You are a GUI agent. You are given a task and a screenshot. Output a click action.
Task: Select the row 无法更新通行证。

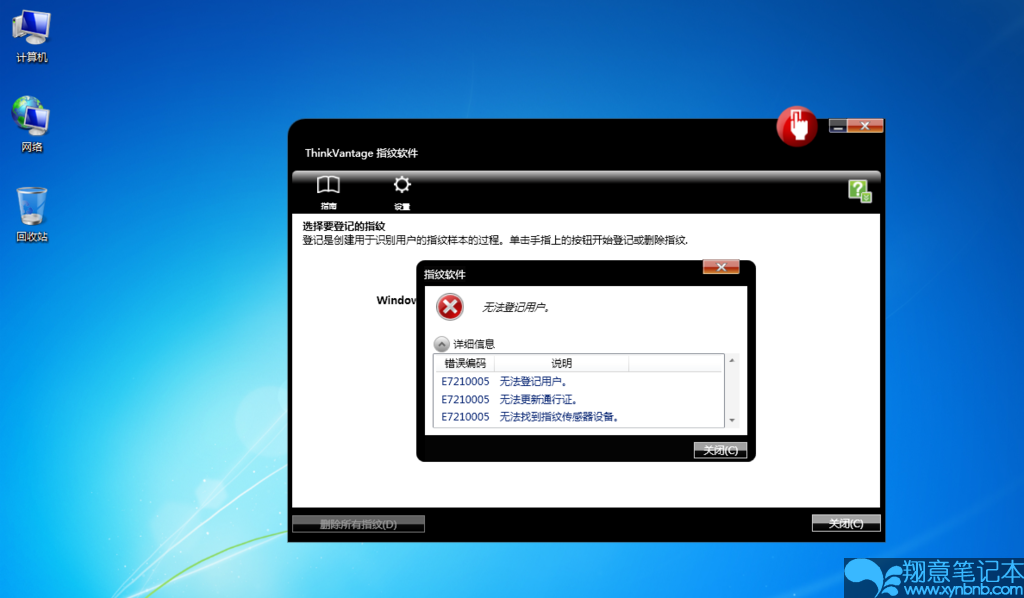coord(579,399)
